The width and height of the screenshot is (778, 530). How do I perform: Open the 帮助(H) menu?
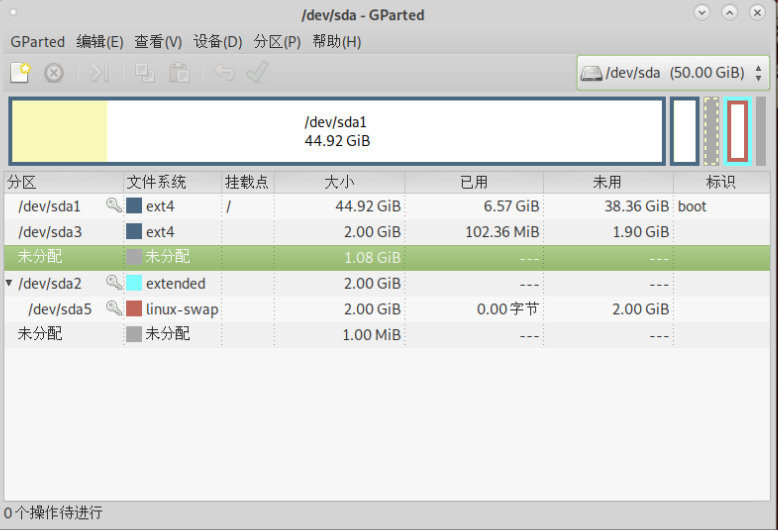[337, 42]
